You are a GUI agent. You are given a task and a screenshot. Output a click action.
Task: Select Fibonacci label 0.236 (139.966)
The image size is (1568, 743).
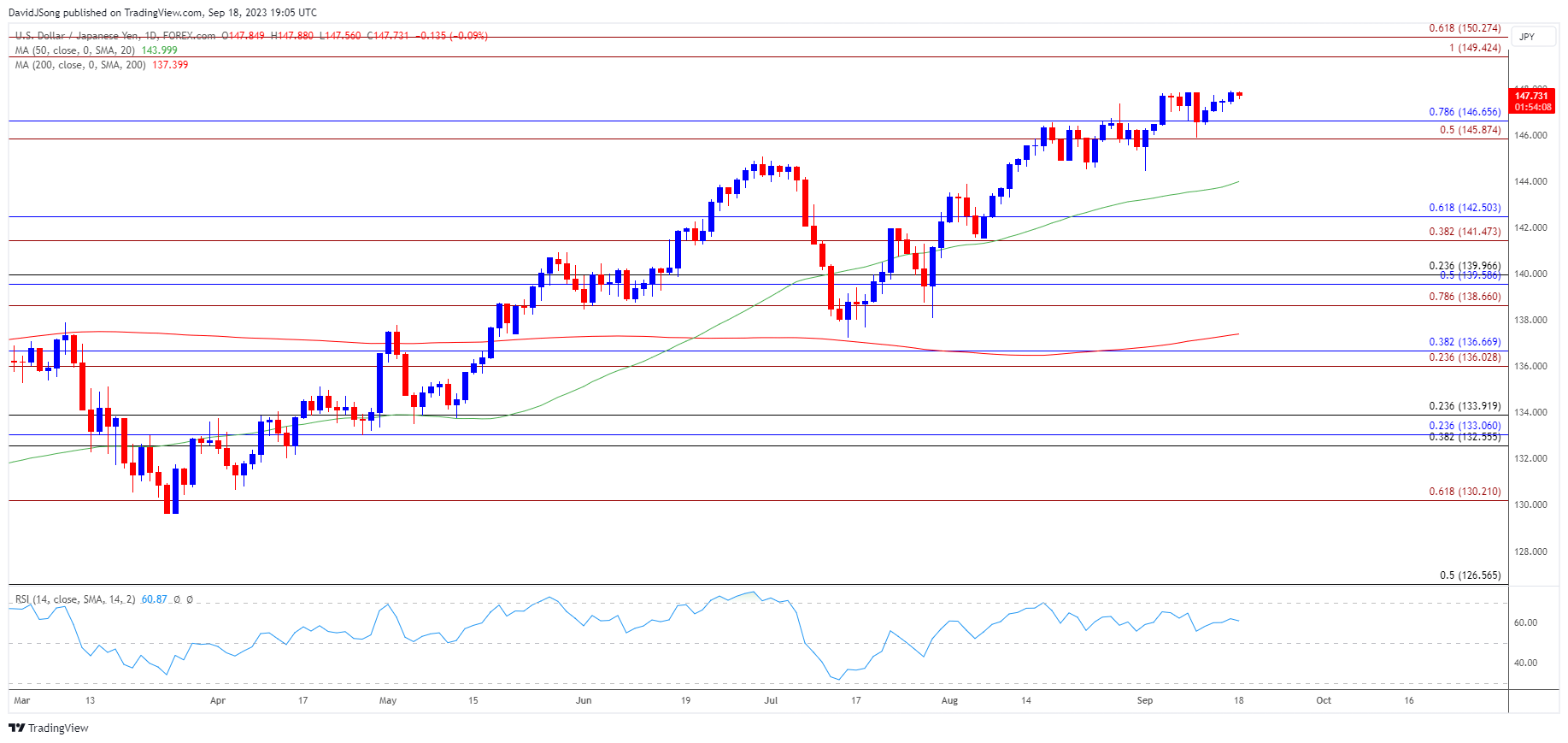[1465, 266]
